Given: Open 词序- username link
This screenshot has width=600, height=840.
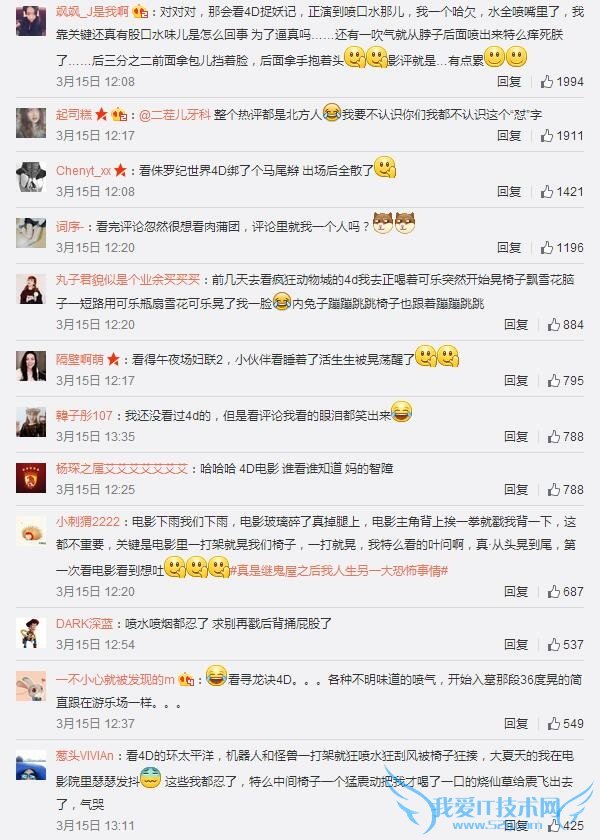Looking at the screenshot, I should pos(69,227).
